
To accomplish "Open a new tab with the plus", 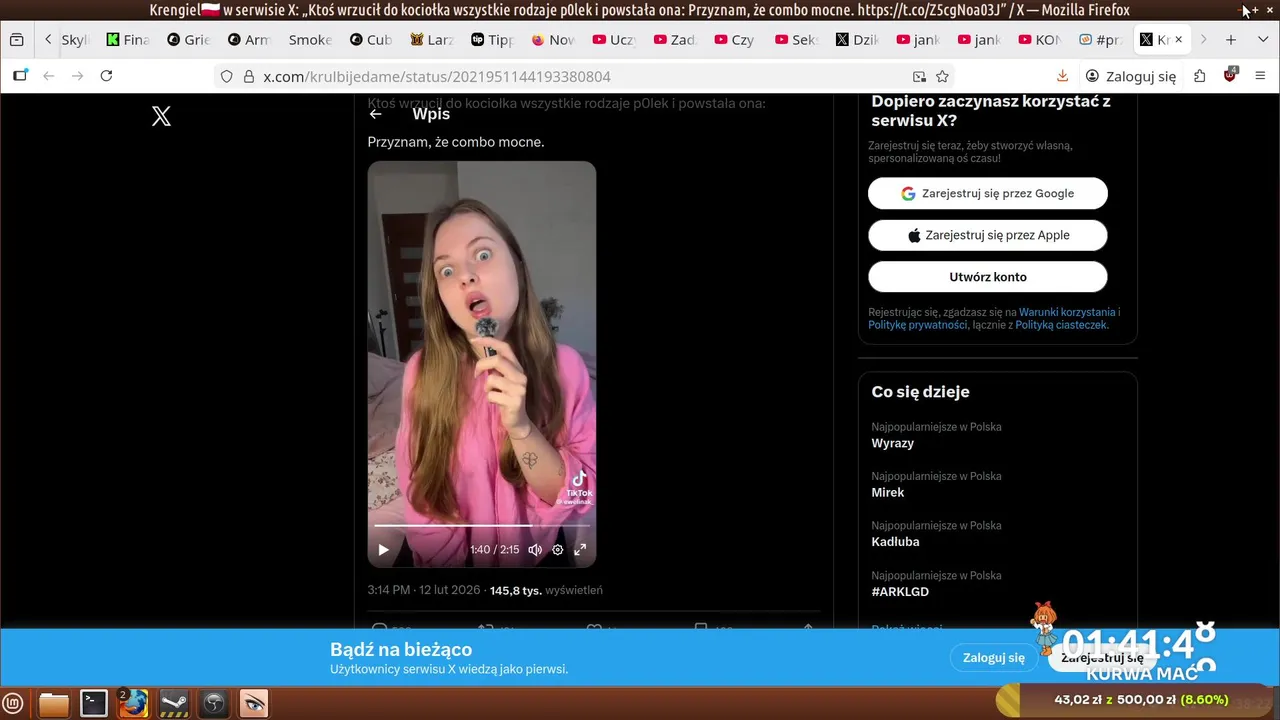I will point(1231,40).
